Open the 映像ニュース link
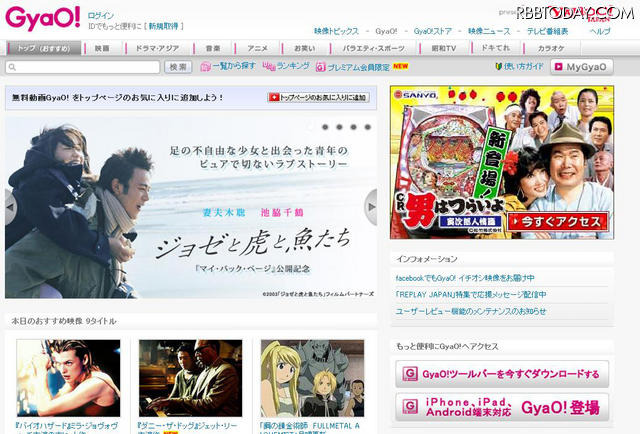640x434 pixels. click(x=489, y=31)
